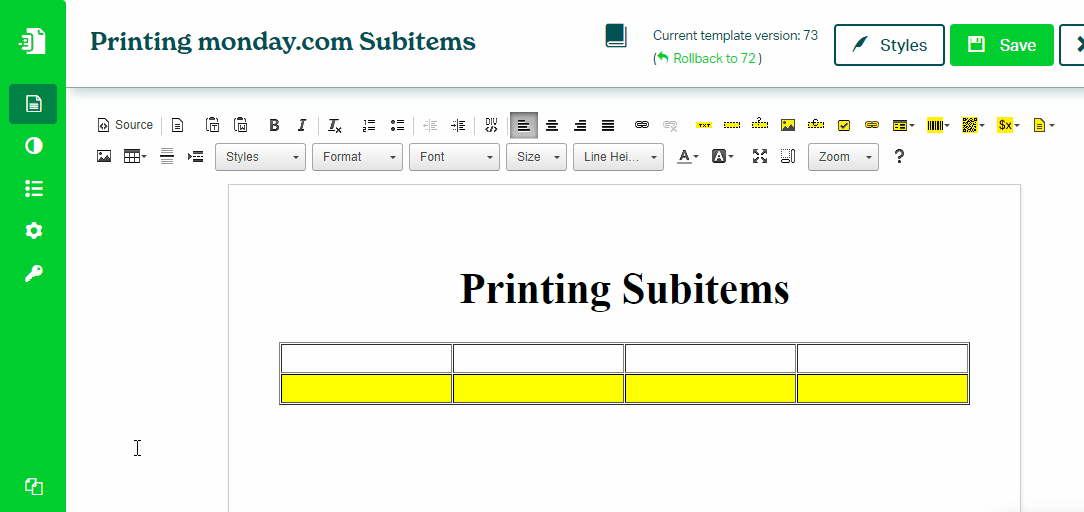This screenshot has width=1084, height=512.
Task: Open the documentation book icon
Action: pos(616,37)
